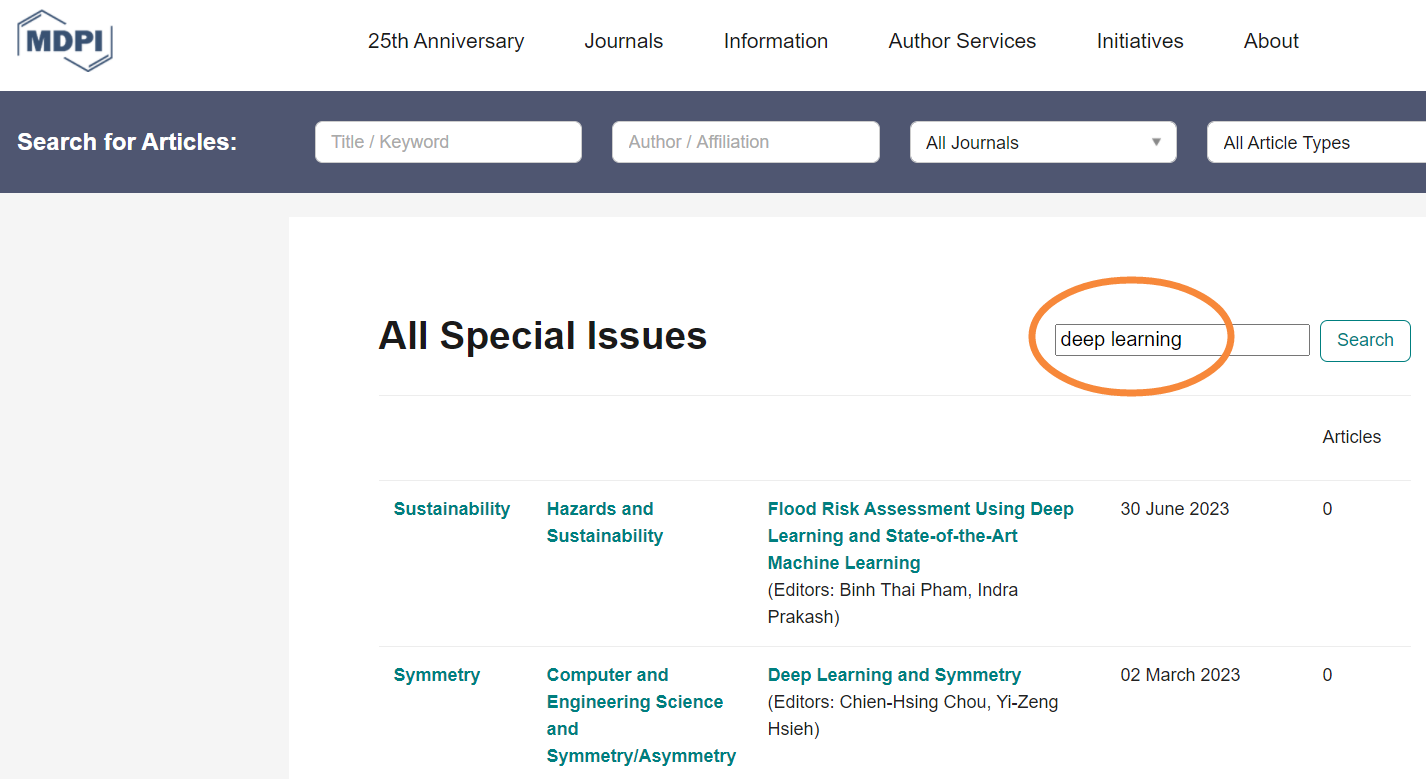Click the Author / Affiliation search field
This screenshot has width=1426, height=779.
pyautogui.click(x=745, y=141)
